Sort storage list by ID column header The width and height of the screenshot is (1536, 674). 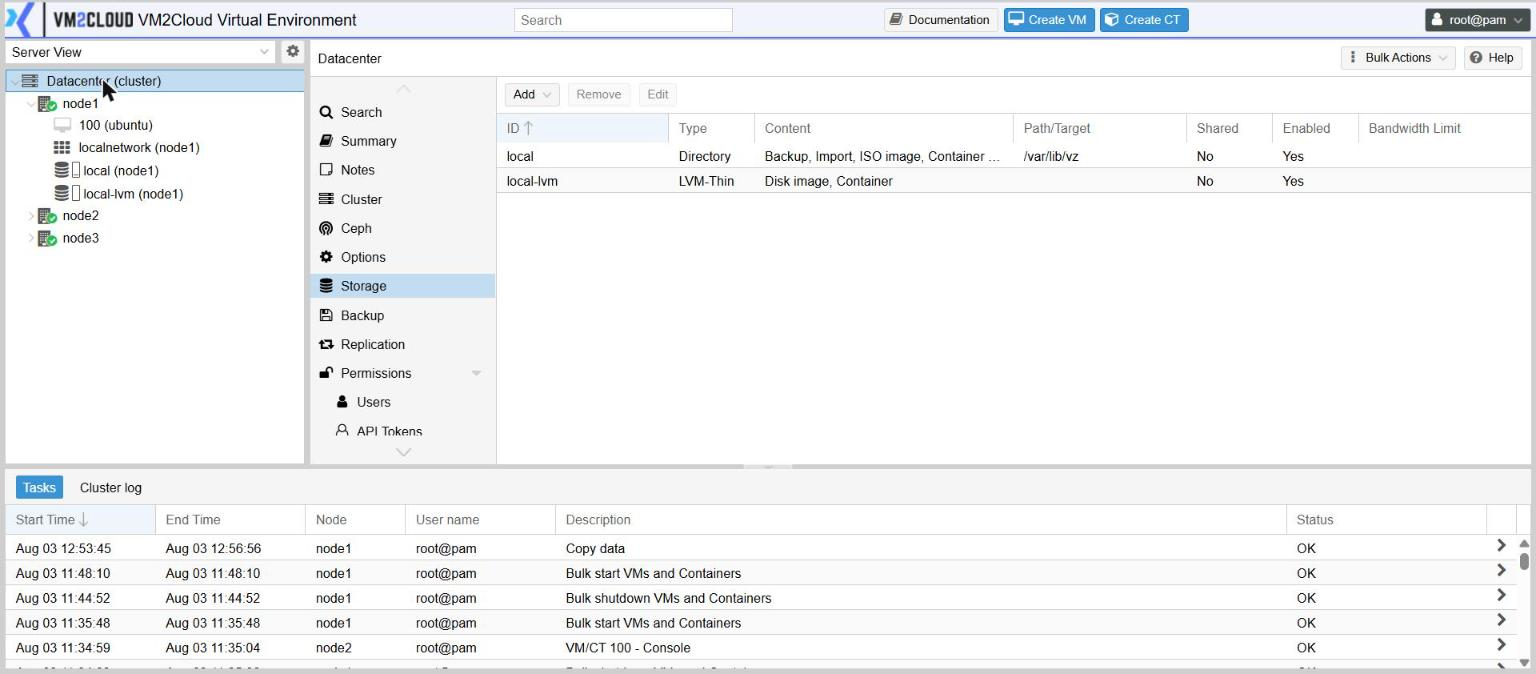tap(582, 128)
